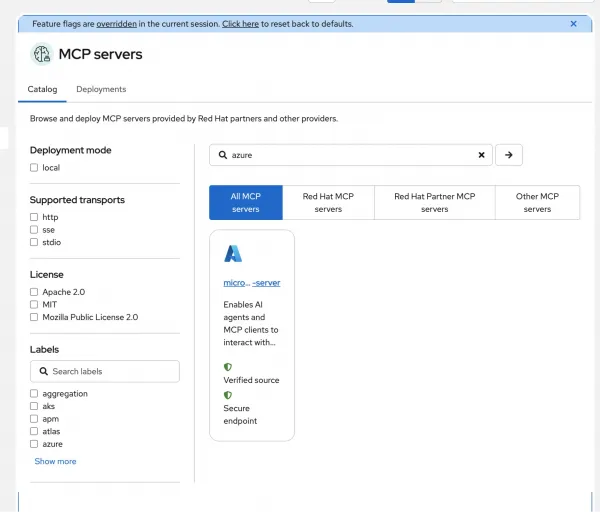
Task: Tick the MIT license checkbox
Action: coord(34,305)
